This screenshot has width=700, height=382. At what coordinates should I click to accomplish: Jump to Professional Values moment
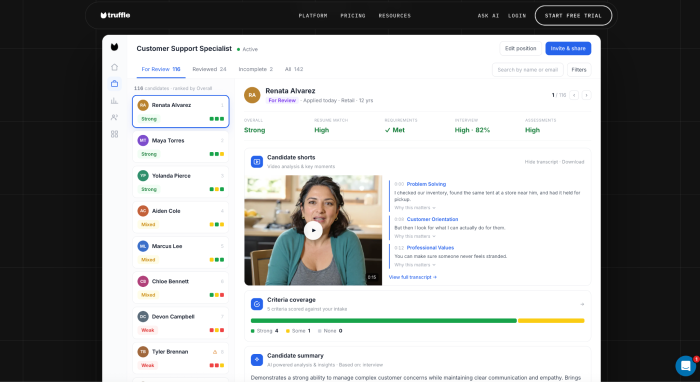click(x=430, y=248)
